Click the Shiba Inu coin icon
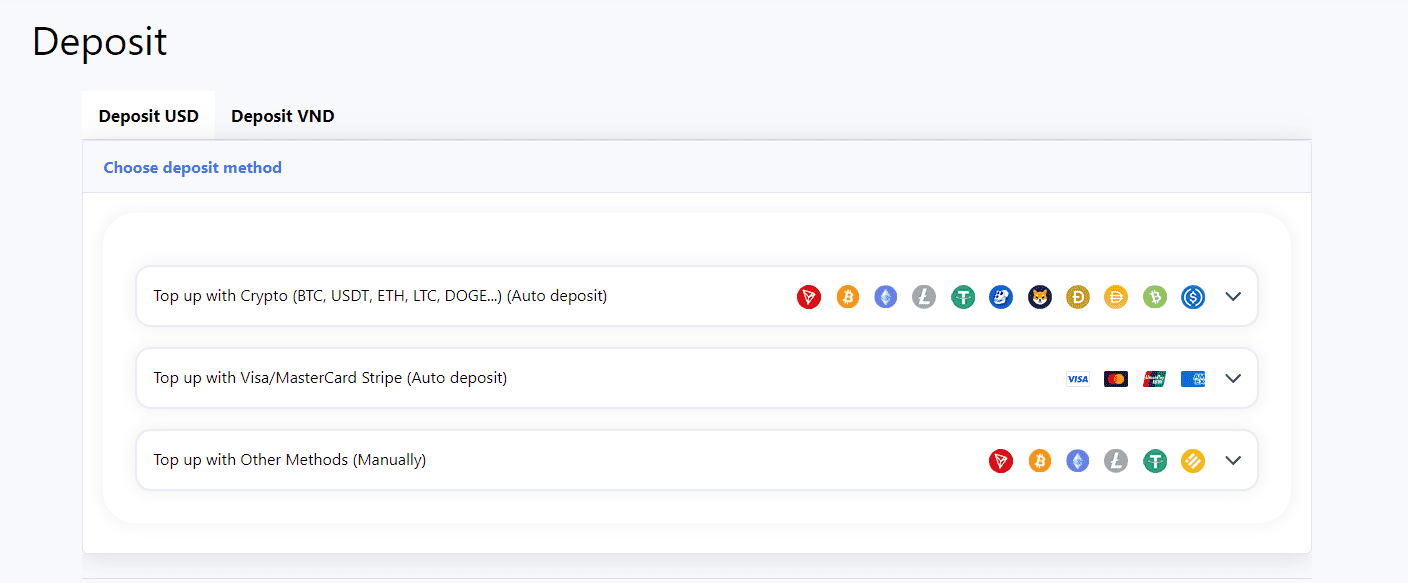The width and height of the screenshot is (1408, 583). pyautogui.click(x=1040, y=297)
